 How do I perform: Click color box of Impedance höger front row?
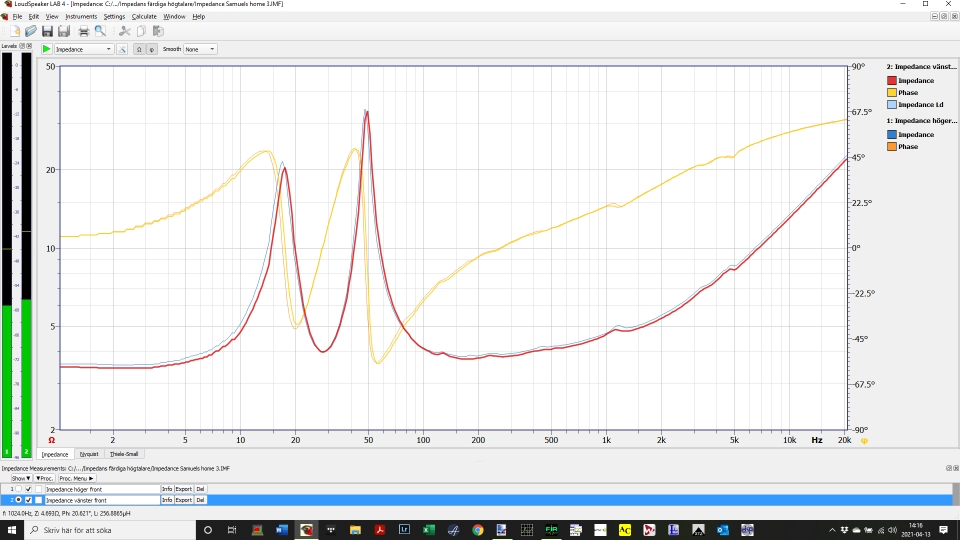(39, 489)
